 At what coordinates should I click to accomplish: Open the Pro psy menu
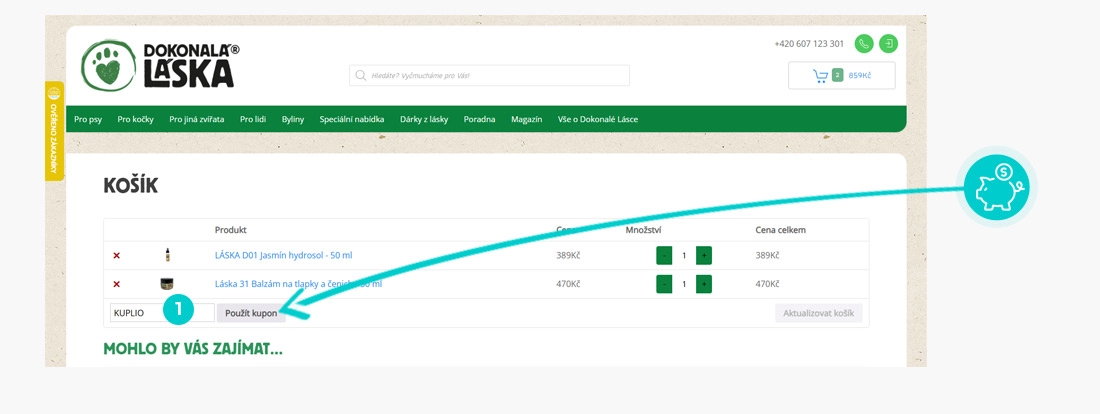coord(88,119)
